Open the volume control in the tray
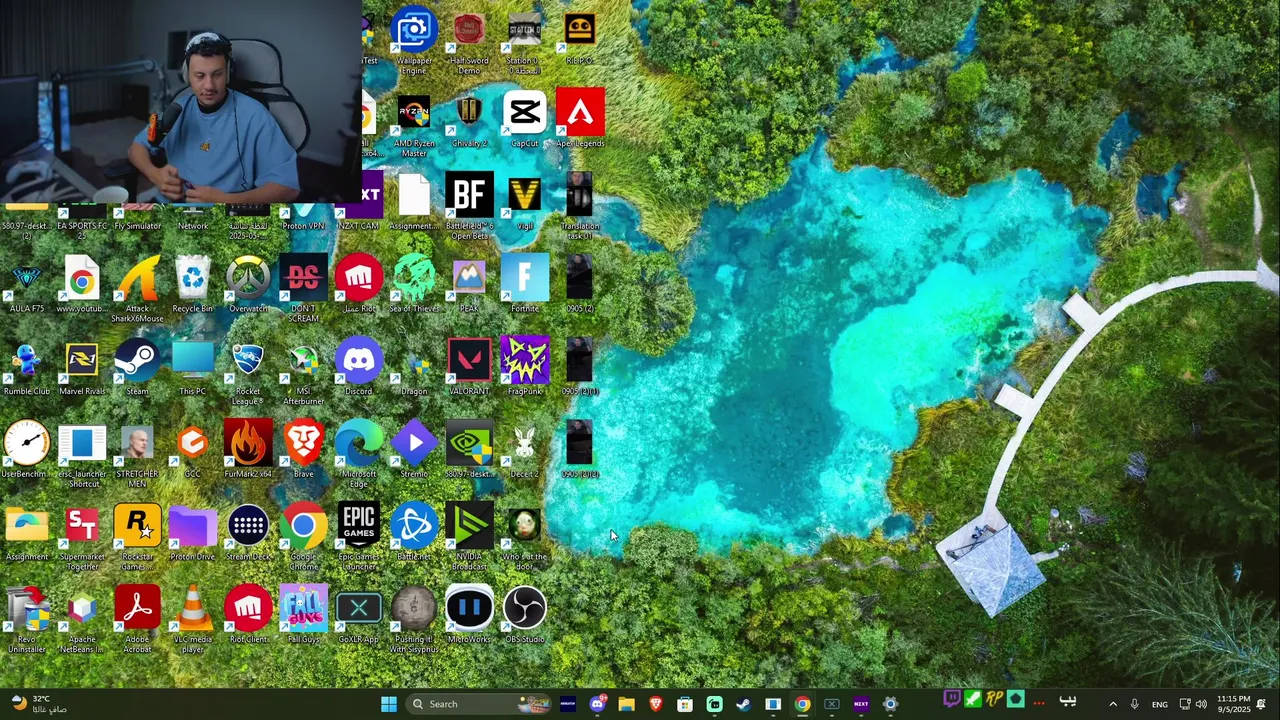 pos(1201,704)
